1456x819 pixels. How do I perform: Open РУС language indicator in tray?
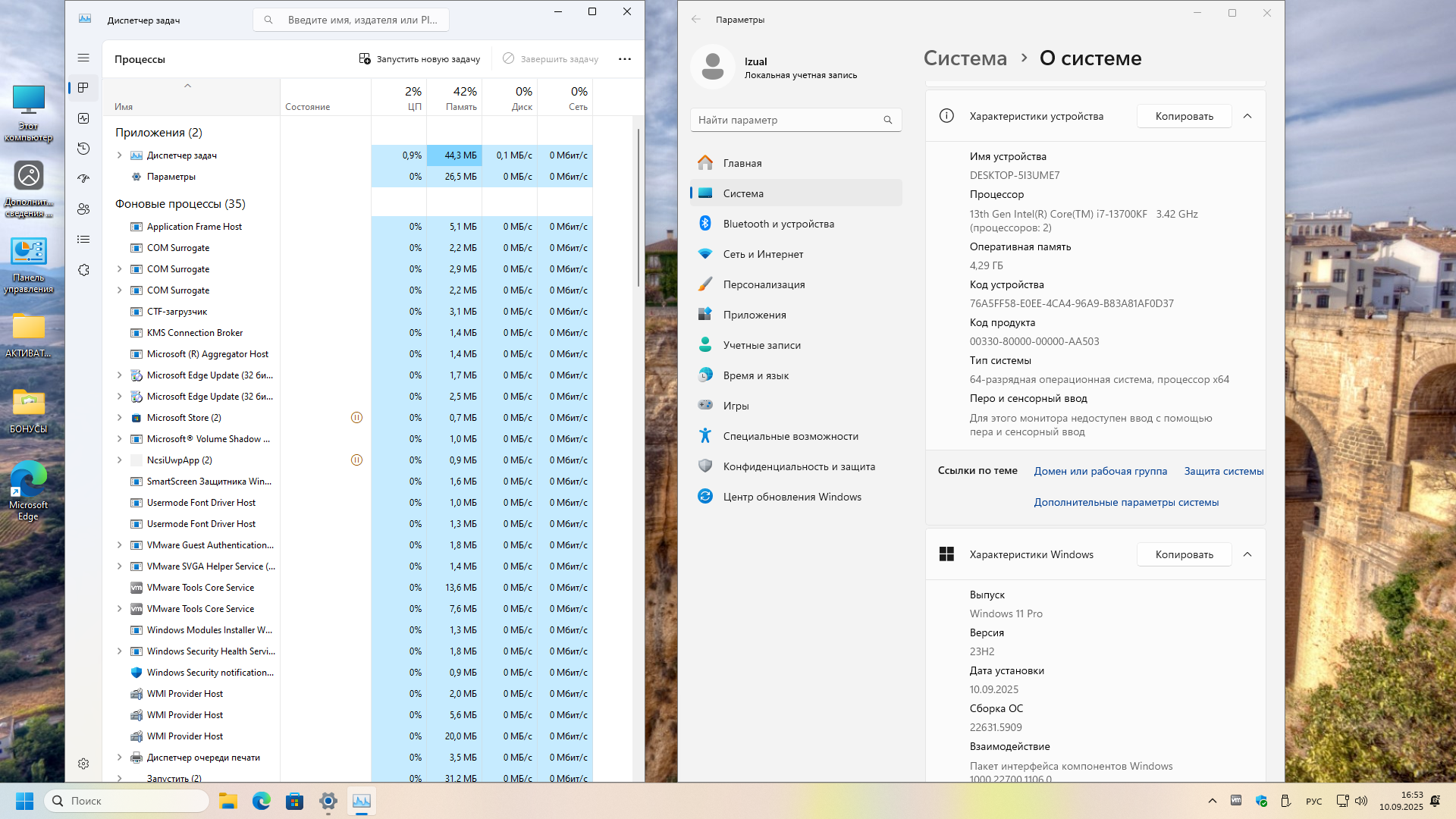pyautogui.click(x=1314, y=802)
